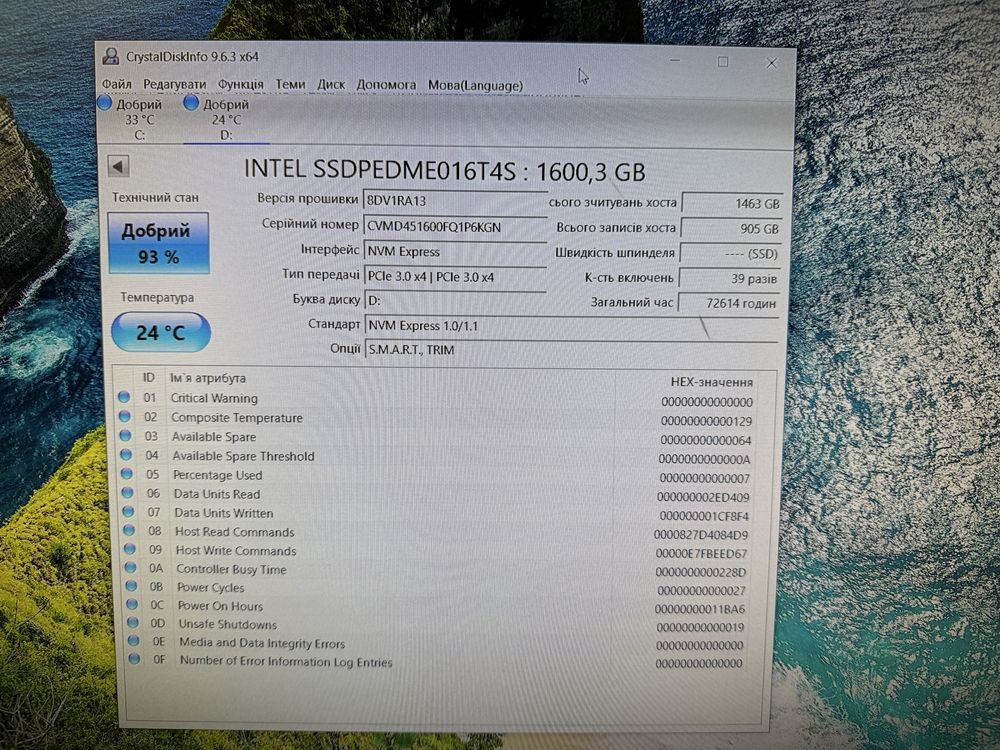
Task: Open the Диск menu
Action: click(x=331, y=84)
